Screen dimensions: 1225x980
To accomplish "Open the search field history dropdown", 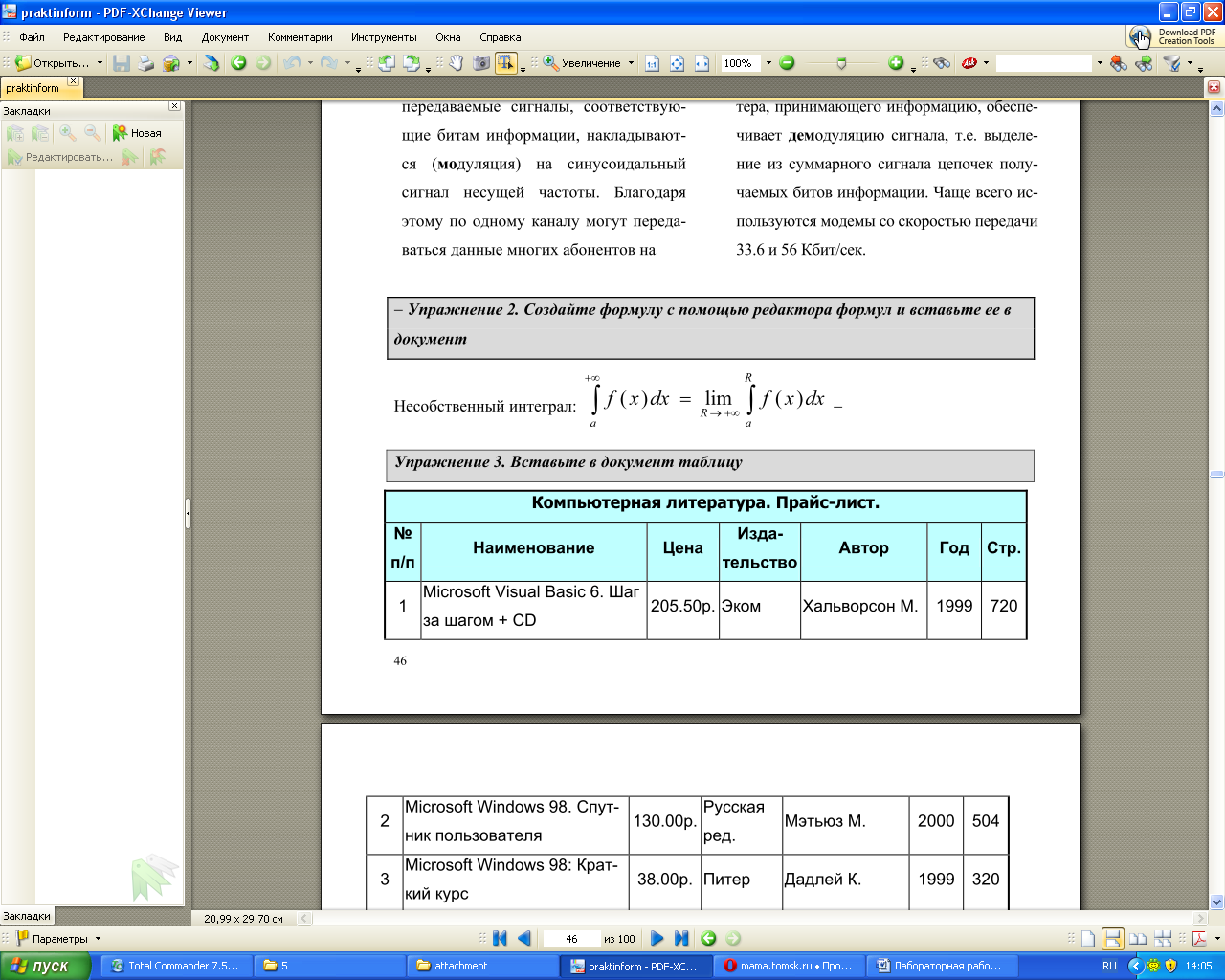I will (1100, 63).
